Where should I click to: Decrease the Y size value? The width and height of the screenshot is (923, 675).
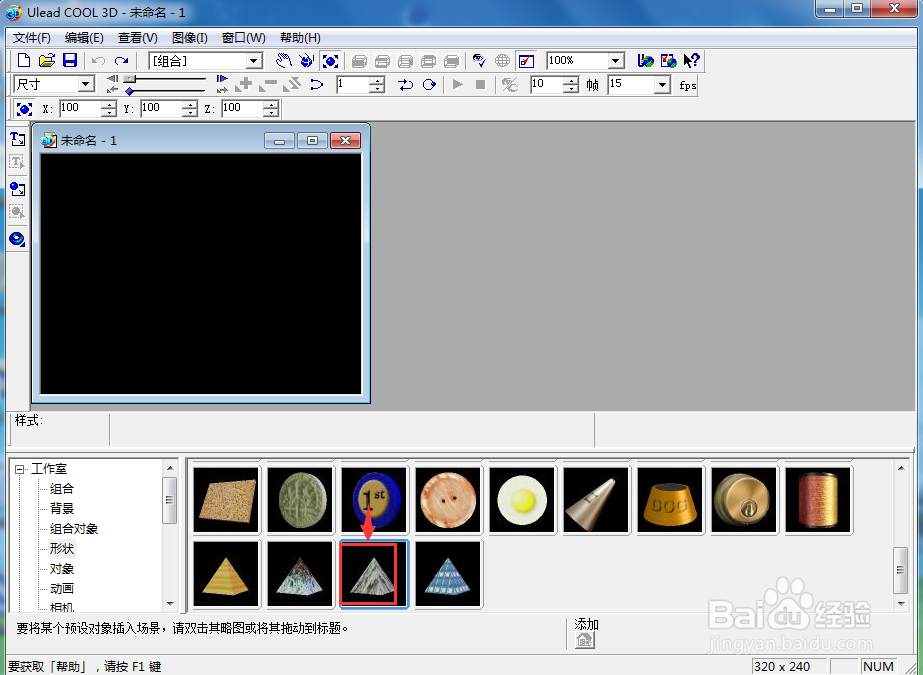click(x=190, y=112)
